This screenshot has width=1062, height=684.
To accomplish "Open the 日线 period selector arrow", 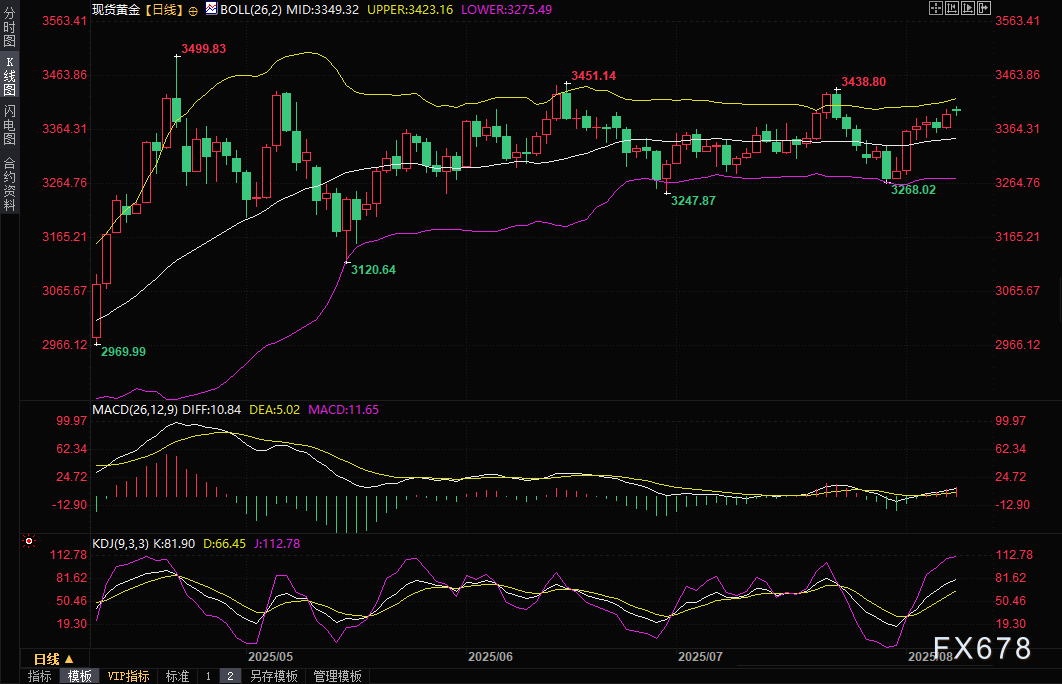I will coord(69,659).
